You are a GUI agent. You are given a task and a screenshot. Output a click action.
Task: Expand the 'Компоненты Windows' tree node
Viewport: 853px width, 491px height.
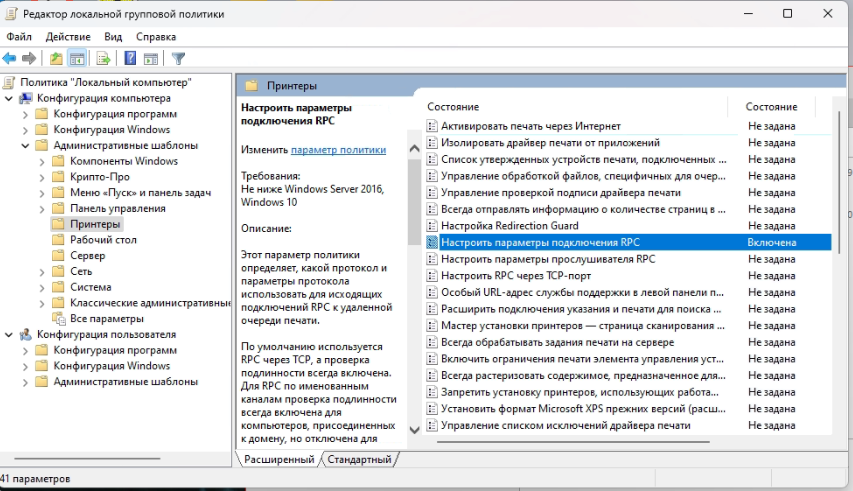(41, 161)
